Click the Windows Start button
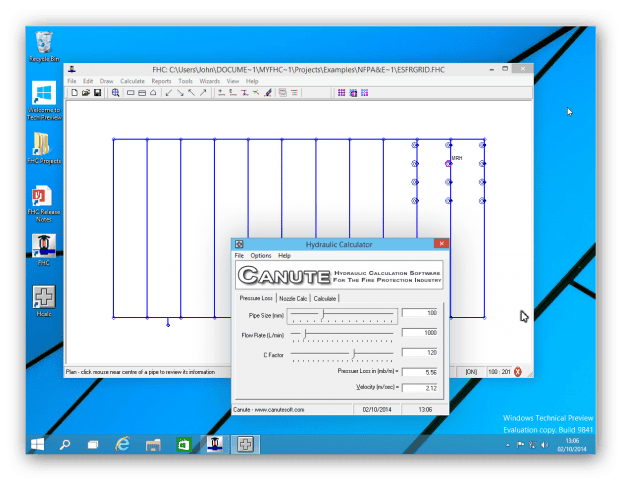This screenshot has height=480, width=622. tap(35, 443)
